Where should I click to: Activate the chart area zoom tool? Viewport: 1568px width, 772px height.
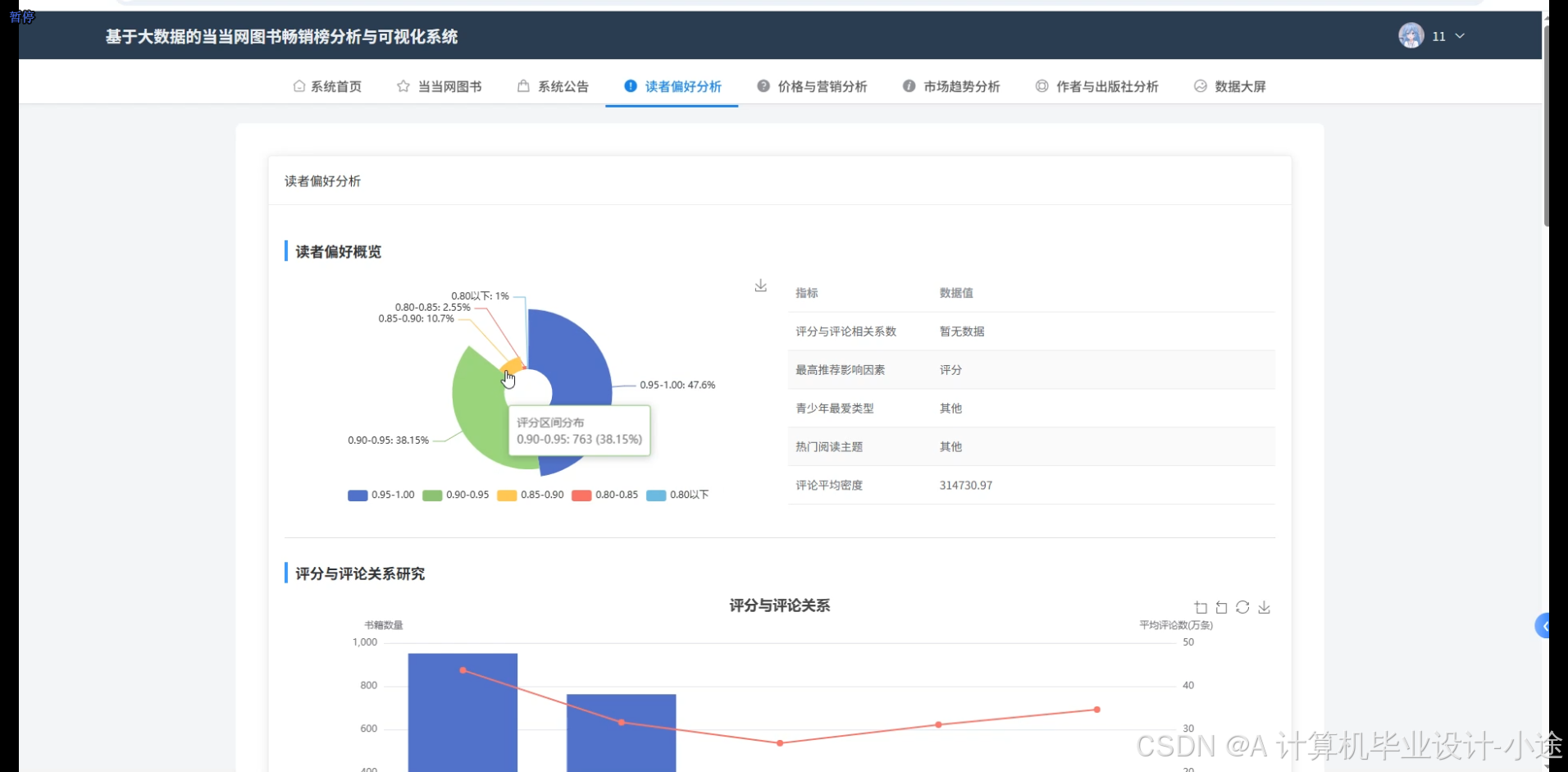click(x=1201, y=607)
